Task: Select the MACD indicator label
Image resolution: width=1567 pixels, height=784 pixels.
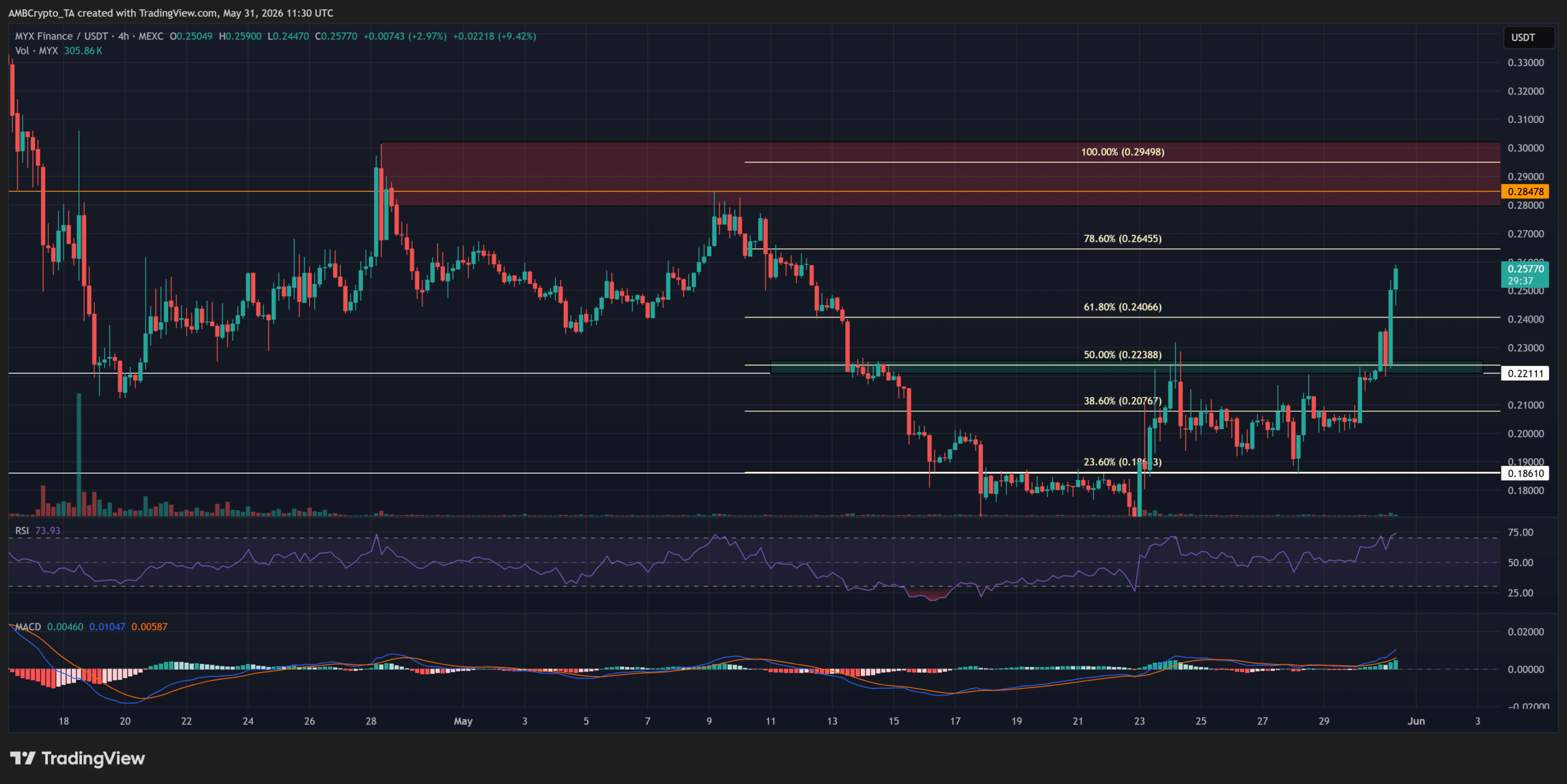Action: (28, 627)
